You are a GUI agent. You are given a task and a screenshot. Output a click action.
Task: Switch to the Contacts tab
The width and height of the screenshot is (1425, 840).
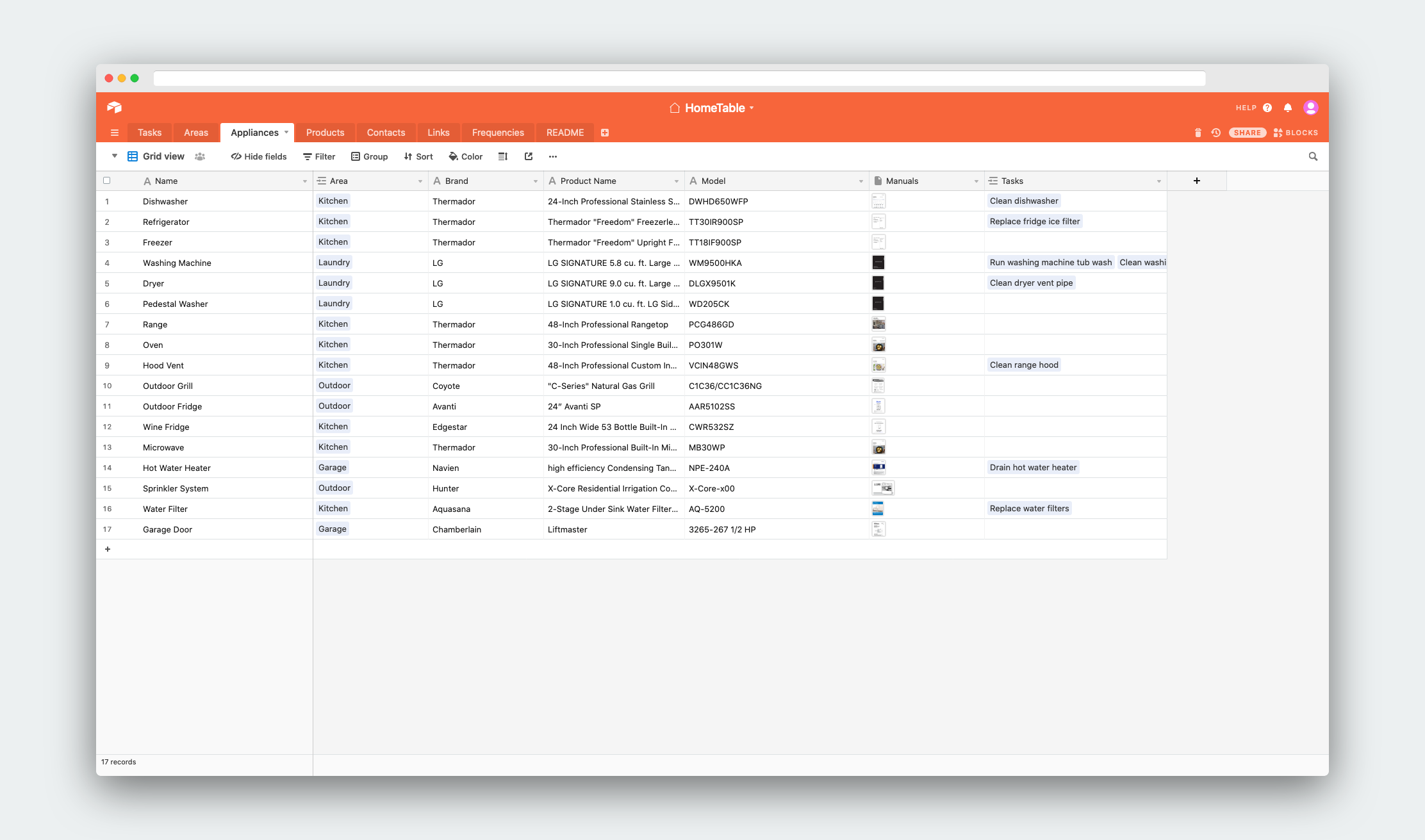386,133
